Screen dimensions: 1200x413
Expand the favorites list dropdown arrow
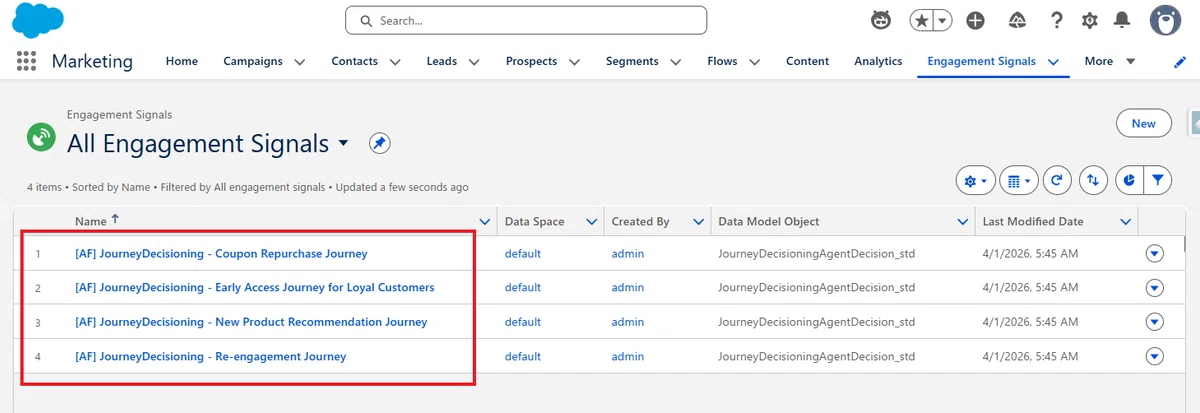(943, 20)
